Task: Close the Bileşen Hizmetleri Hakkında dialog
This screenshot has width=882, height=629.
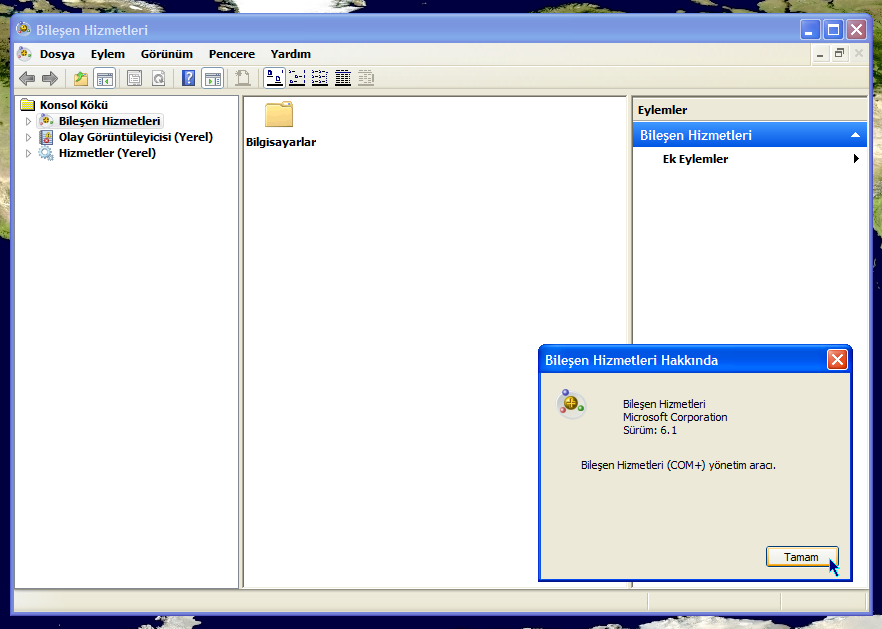Action: pos(837,360)
